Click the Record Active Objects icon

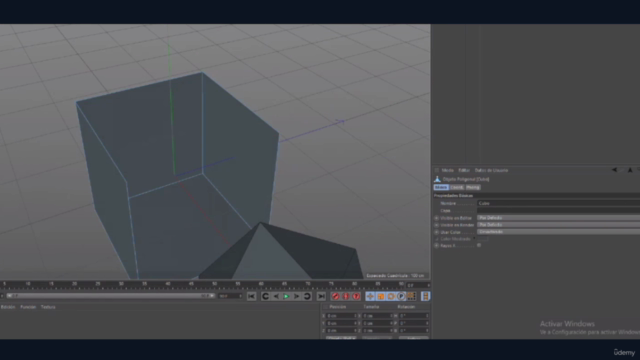tap(336, 296)
